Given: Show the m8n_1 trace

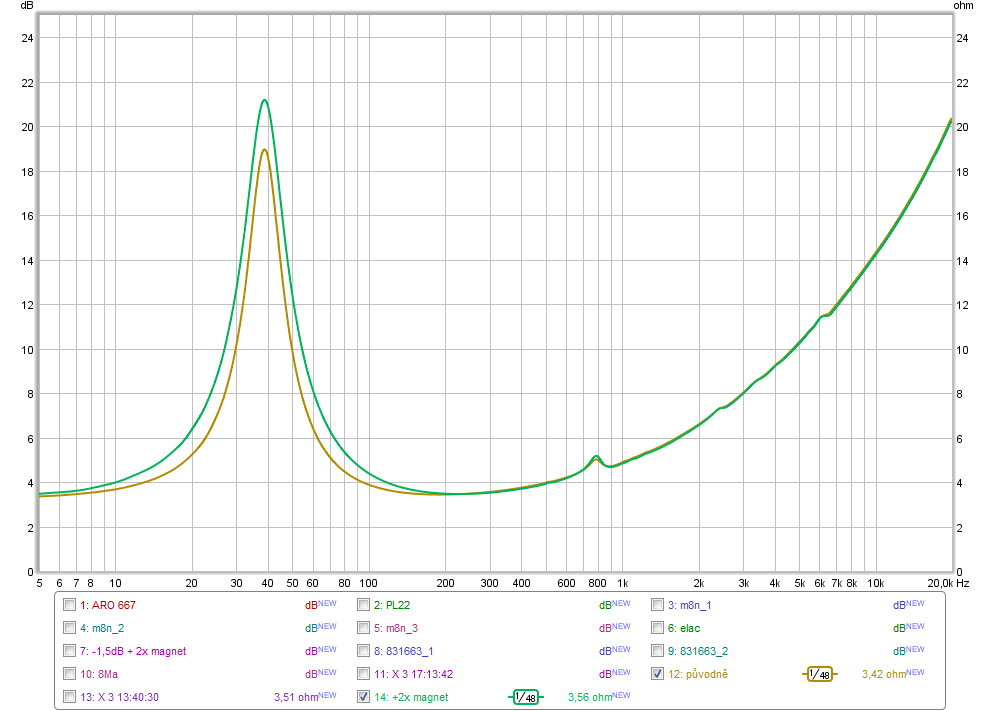Looking at the screenshot, I should [658, 605].
